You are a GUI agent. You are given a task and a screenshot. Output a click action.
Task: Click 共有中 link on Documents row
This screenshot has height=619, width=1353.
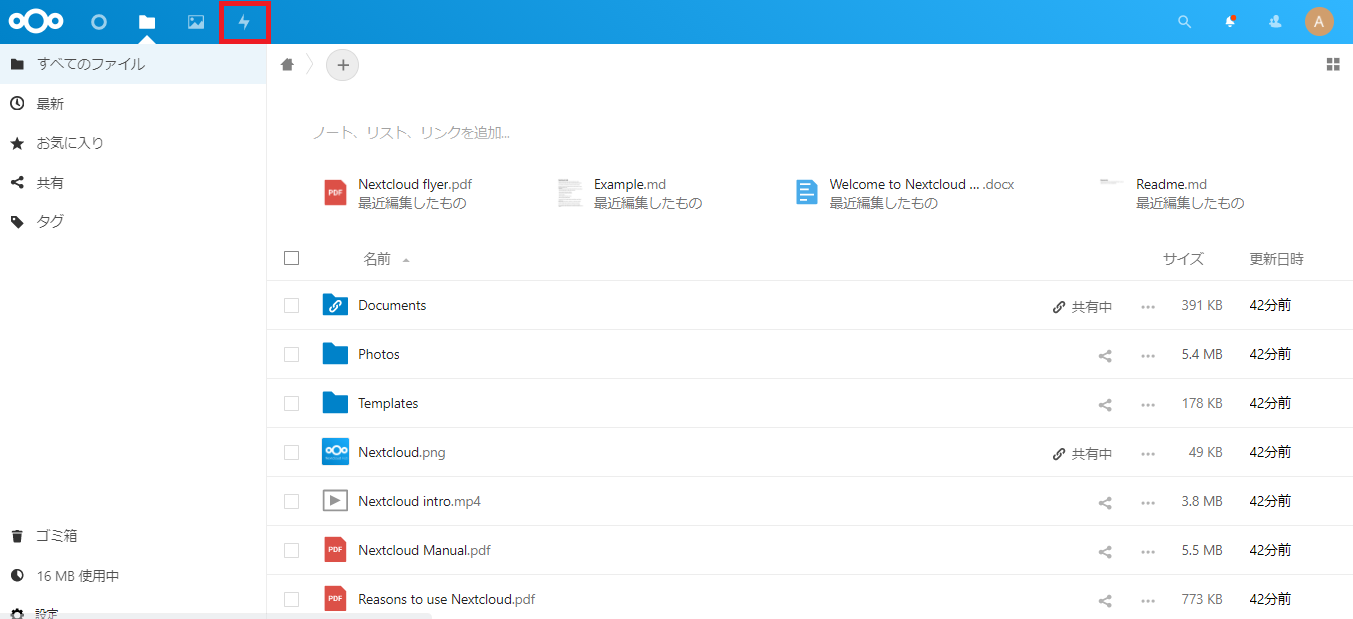[1082, 307]
